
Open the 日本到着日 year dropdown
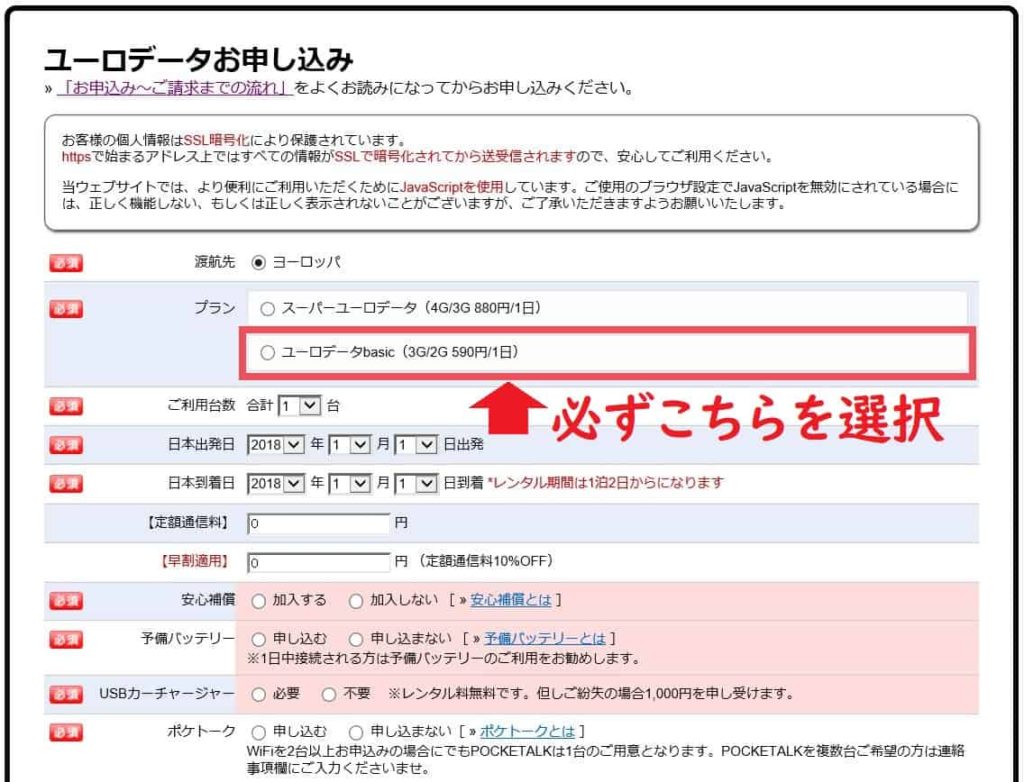(x=276, y=484)
